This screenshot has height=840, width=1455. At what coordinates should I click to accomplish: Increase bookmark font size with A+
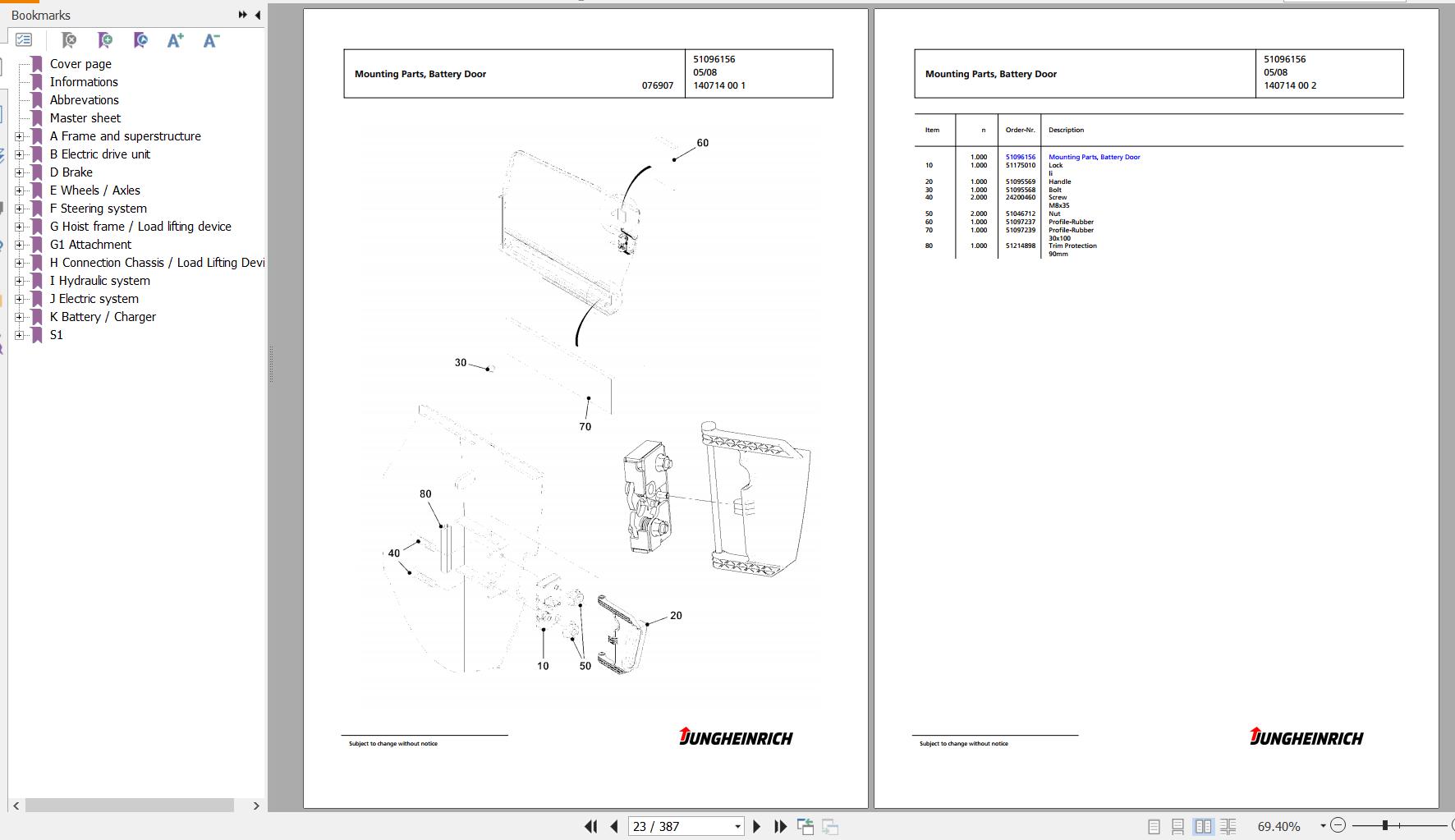(175, 40)
